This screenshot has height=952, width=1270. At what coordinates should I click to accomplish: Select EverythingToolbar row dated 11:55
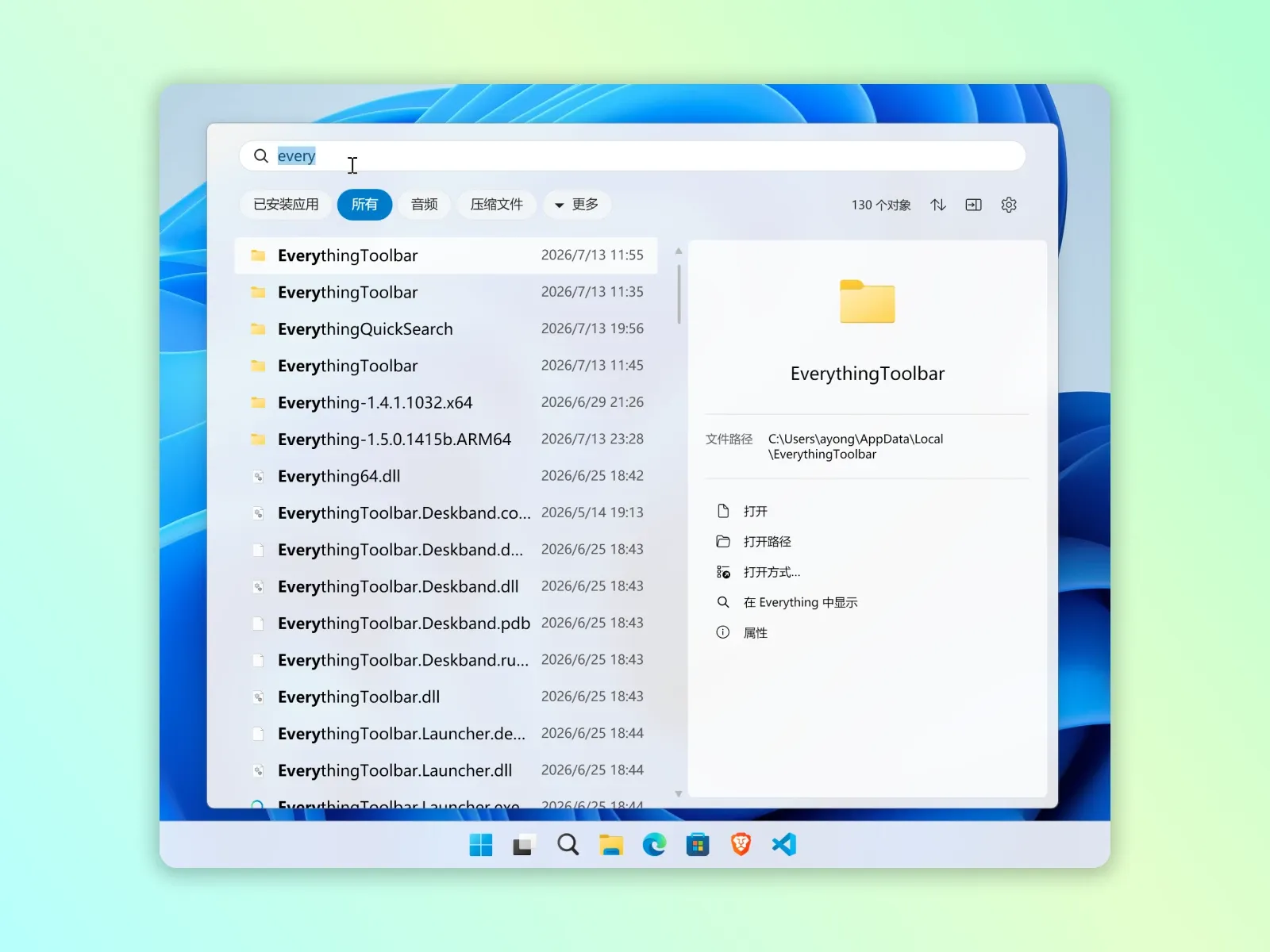(x=446, y=255)
